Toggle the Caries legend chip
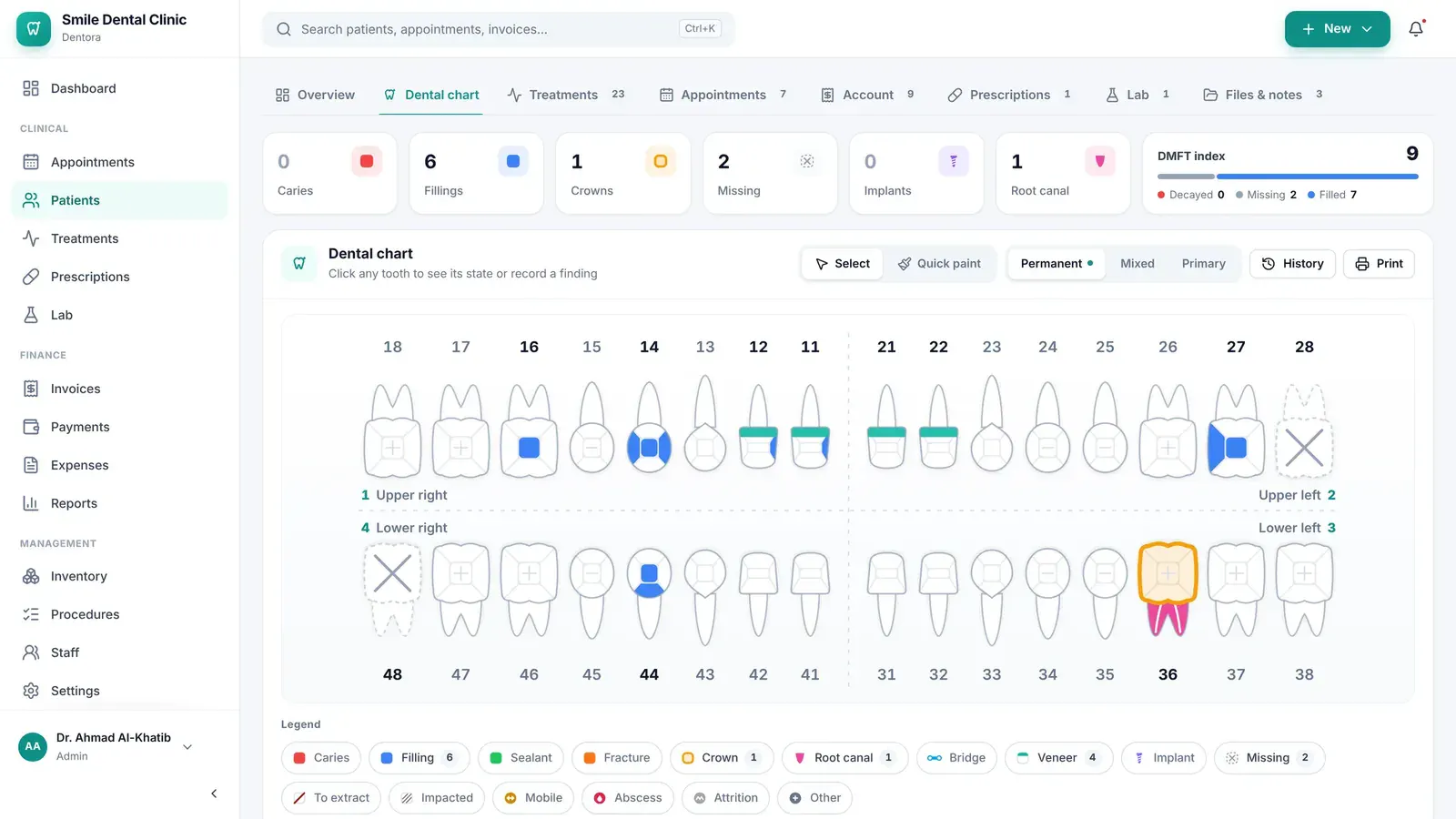Viewport: 1456px width, 819px height. point(321,758)
